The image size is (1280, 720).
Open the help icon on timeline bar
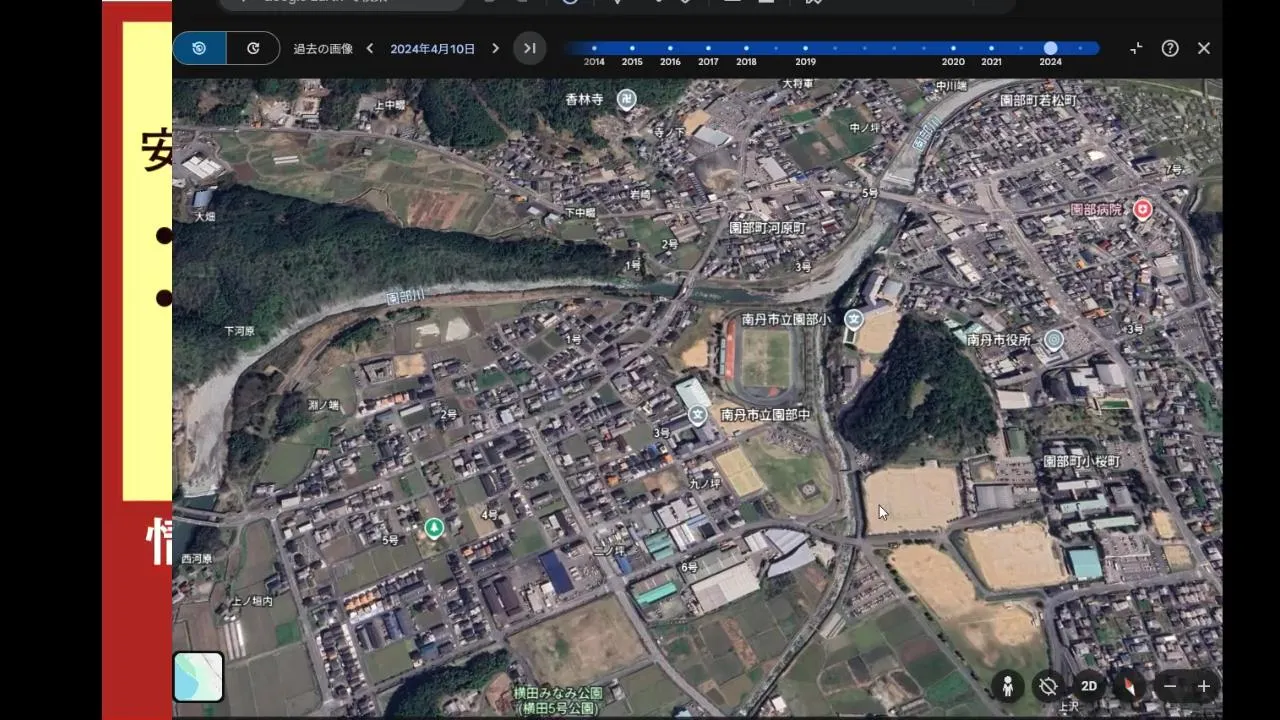point(1170,48)
